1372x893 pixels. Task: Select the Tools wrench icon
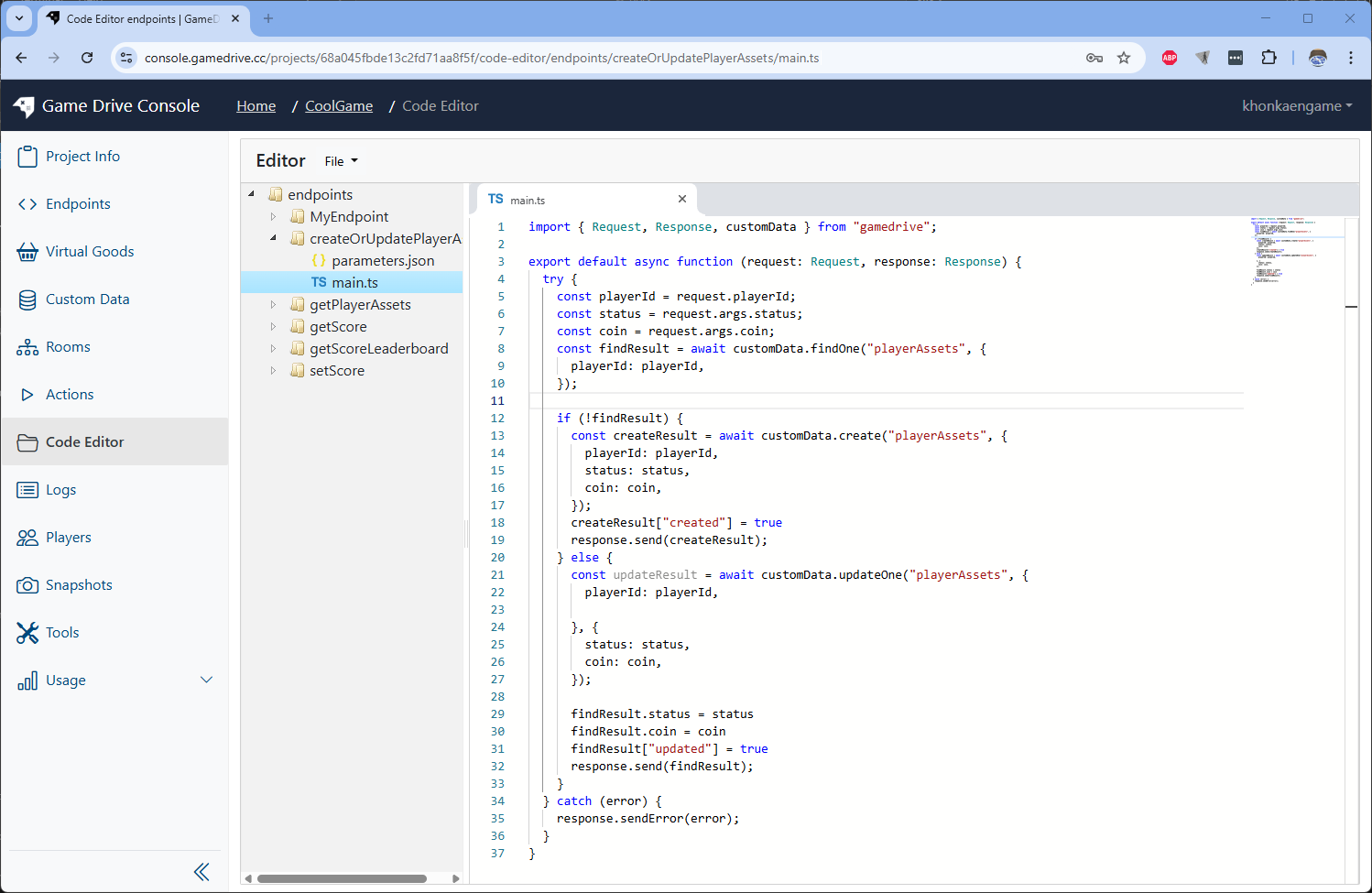pyautogui.click(x=27, y=632)
